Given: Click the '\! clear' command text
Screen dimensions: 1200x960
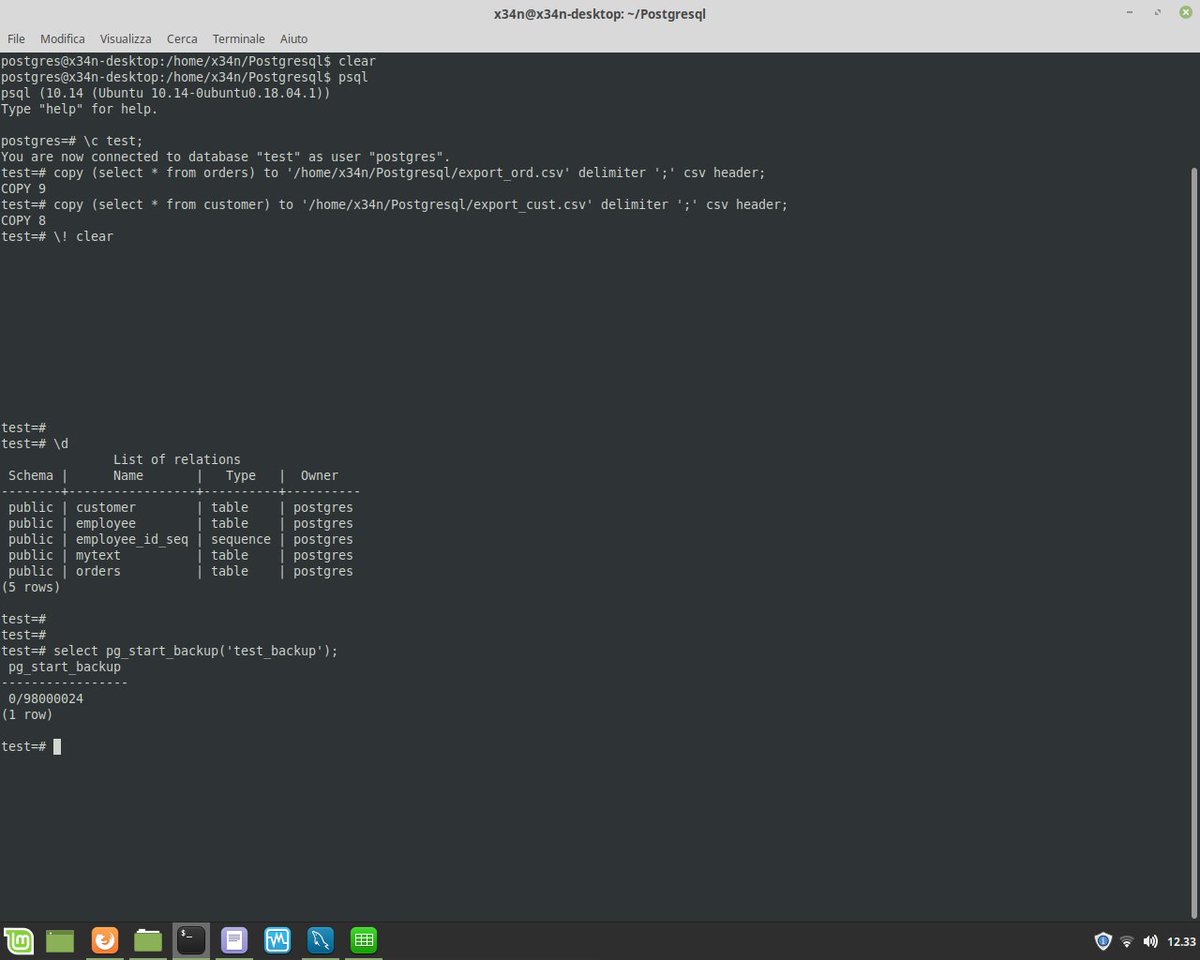Looking at the screenshot, I should point(83,236).
